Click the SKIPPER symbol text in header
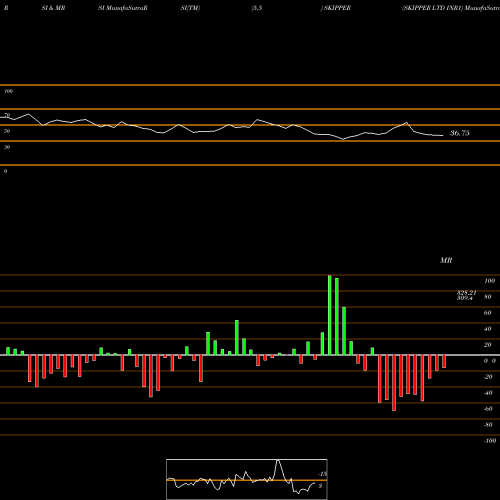500x500 pixels. point(337,8)
